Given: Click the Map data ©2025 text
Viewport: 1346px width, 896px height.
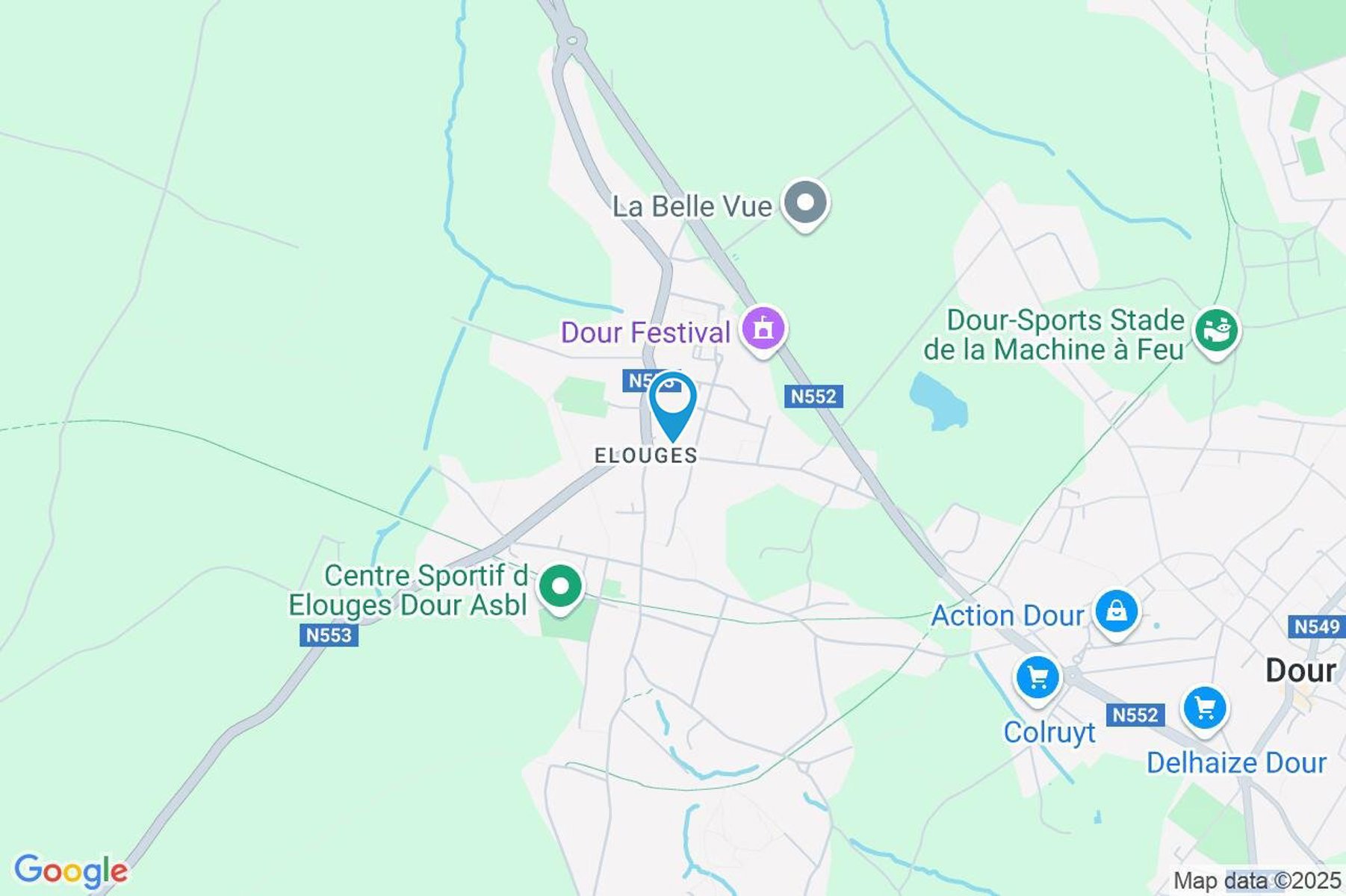Looking at the screenshot, I should point(1257,881).
